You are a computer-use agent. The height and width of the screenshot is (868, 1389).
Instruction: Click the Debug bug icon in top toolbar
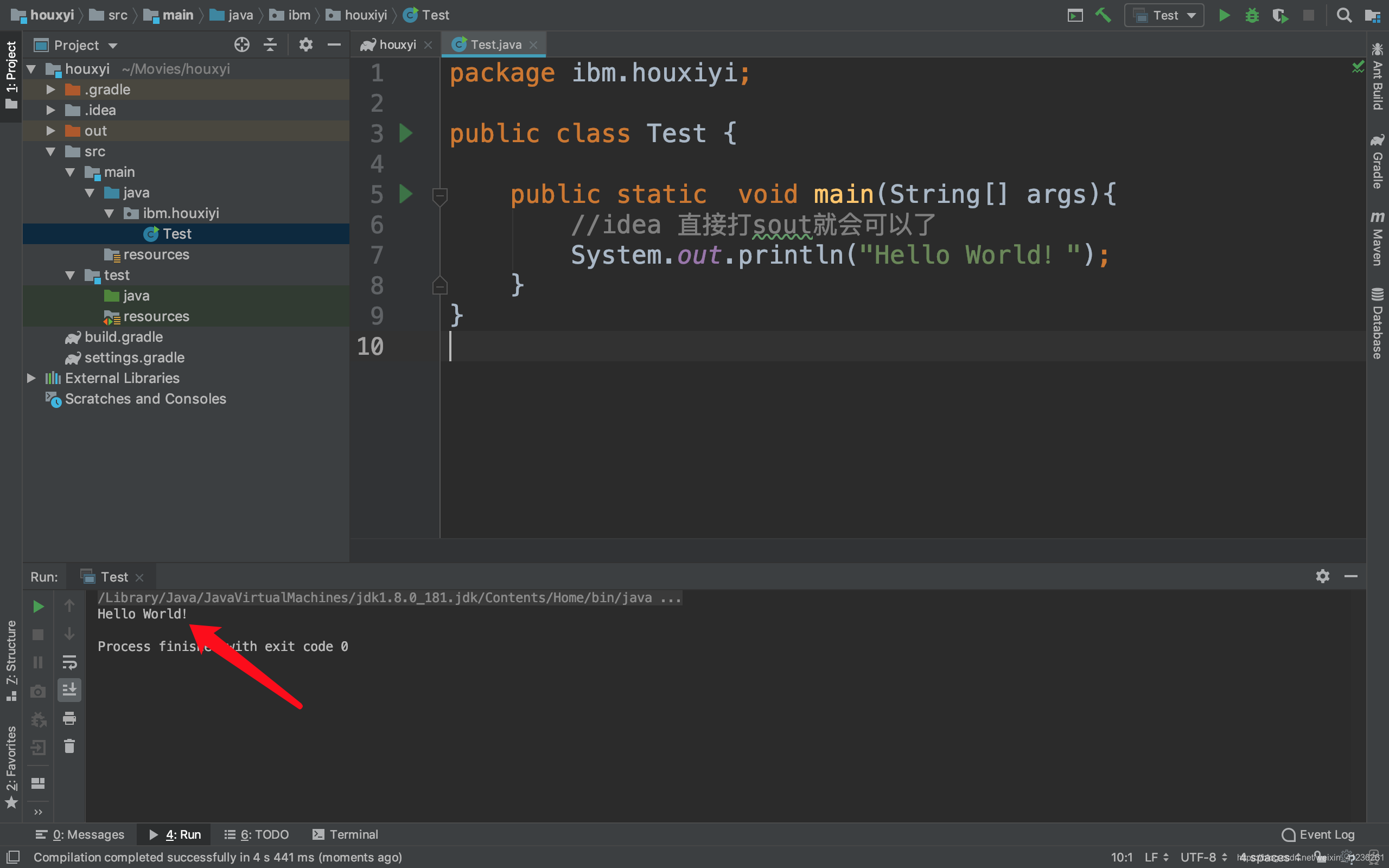tap(1252, 16)
